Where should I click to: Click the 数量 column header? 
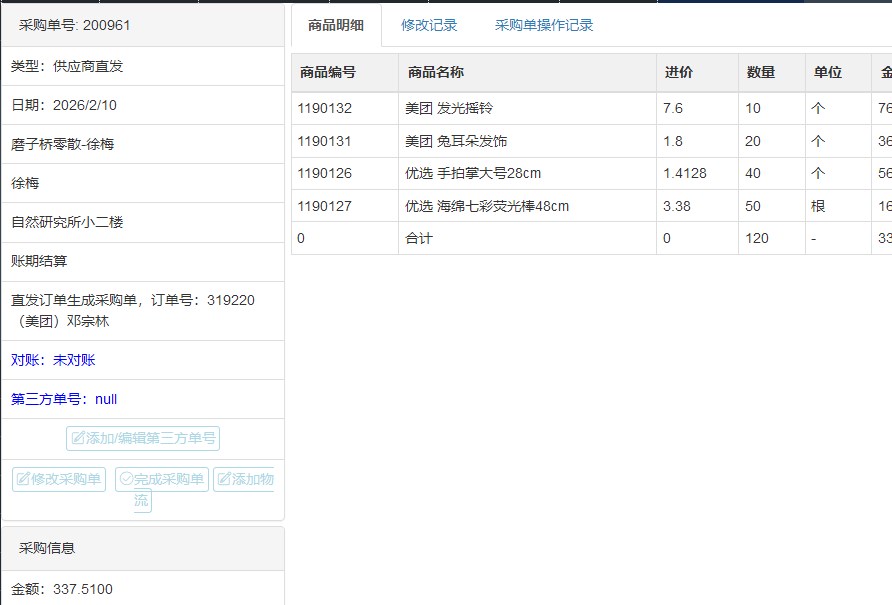[761, 73]
